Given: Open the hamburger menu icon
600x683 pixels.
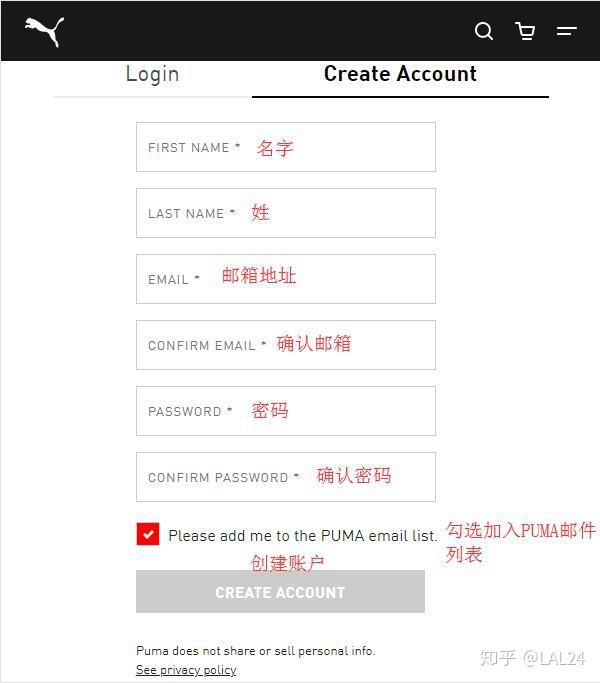Looking at the screenshot, I should (566, 31).
